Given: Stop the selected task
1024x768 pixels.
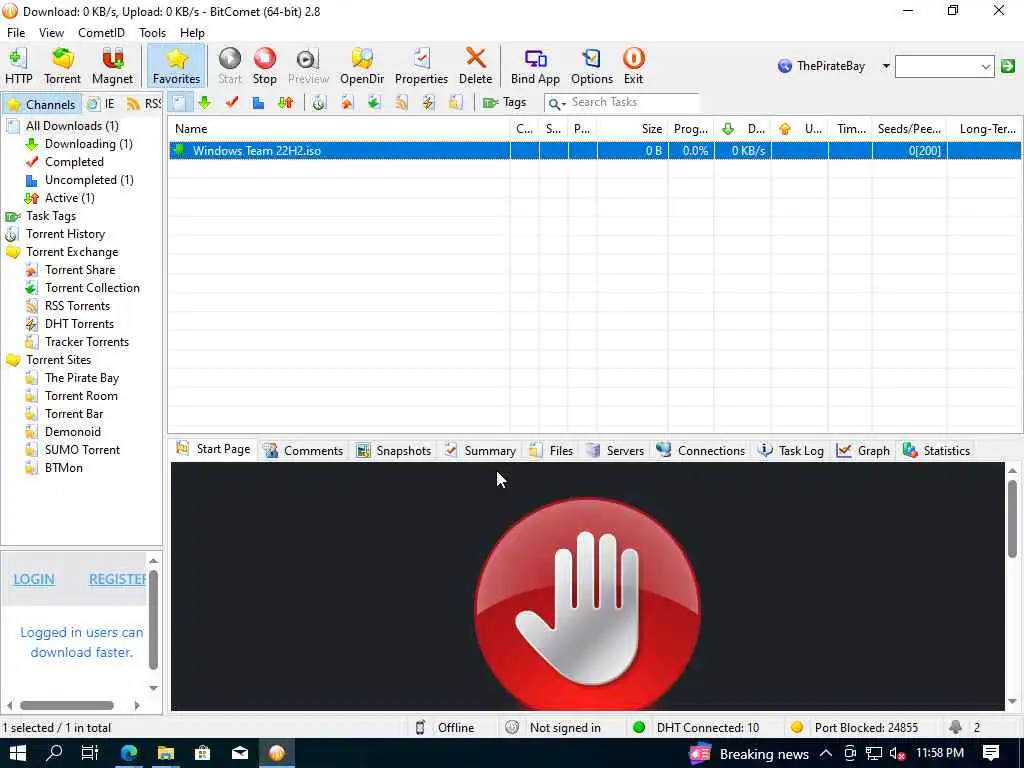Looking at the screenshot, I should [x=264, y=66].
